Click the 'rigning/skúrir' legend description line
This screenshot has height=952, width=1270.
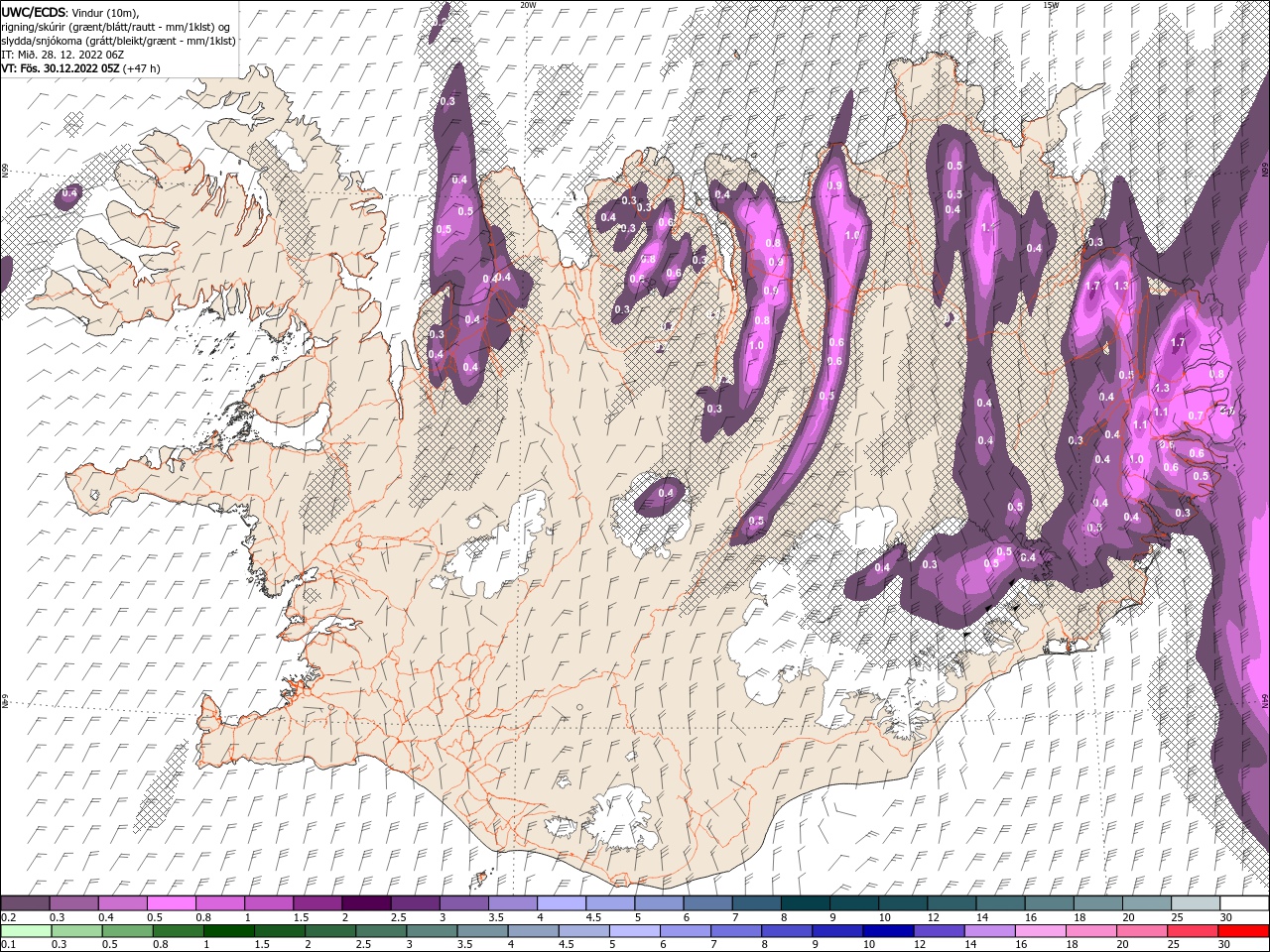click(x=117, y=26)
